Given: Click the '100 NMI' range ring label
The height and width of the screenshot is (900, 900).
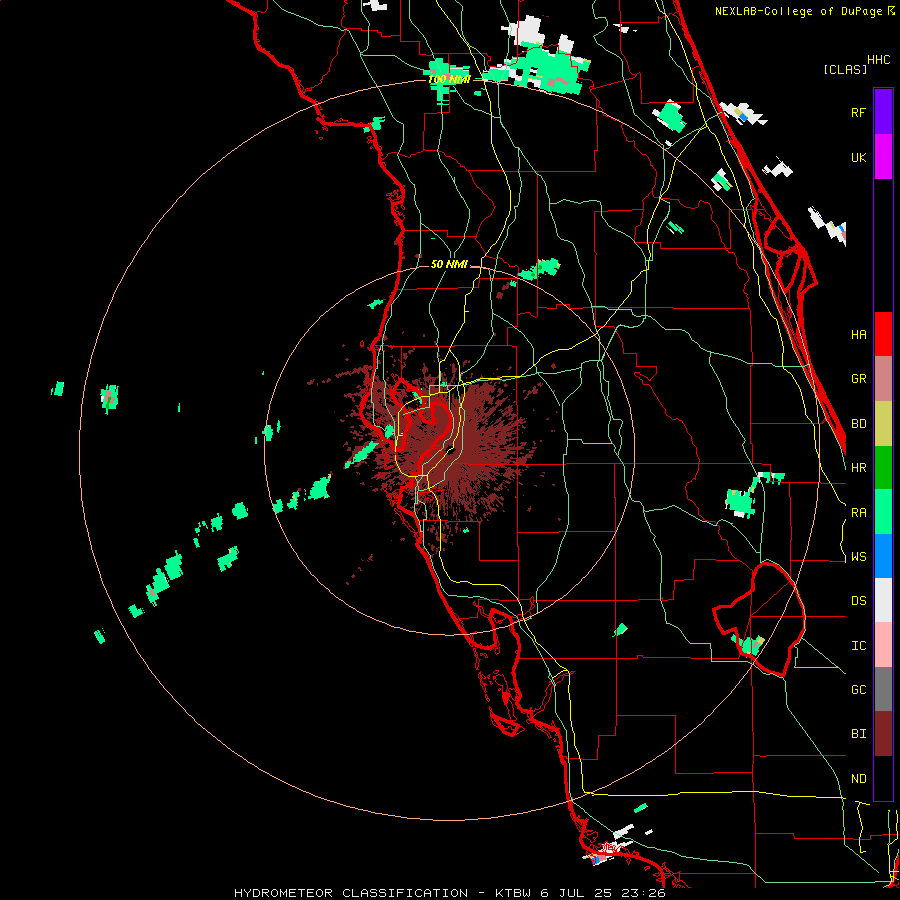Looking at the screenshot, I should pyautogui.click(x=449, y=79).
